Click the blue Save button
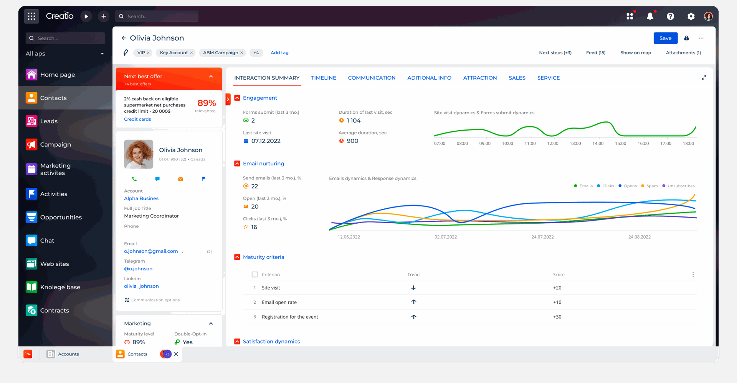 666,38
